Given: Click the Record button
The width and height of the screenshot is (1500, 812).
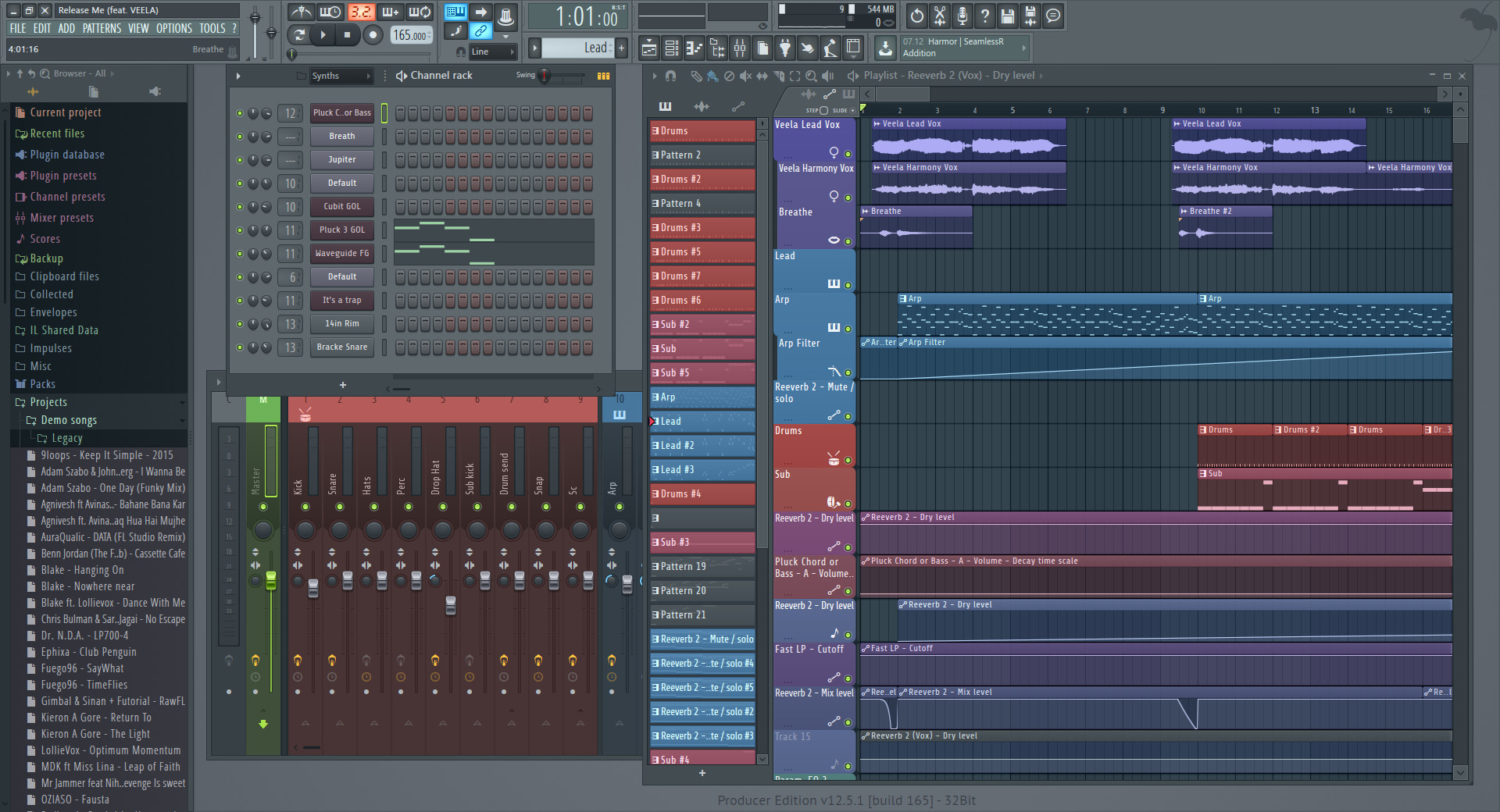Looking at the screenshot, I should [x=373, y=34].
